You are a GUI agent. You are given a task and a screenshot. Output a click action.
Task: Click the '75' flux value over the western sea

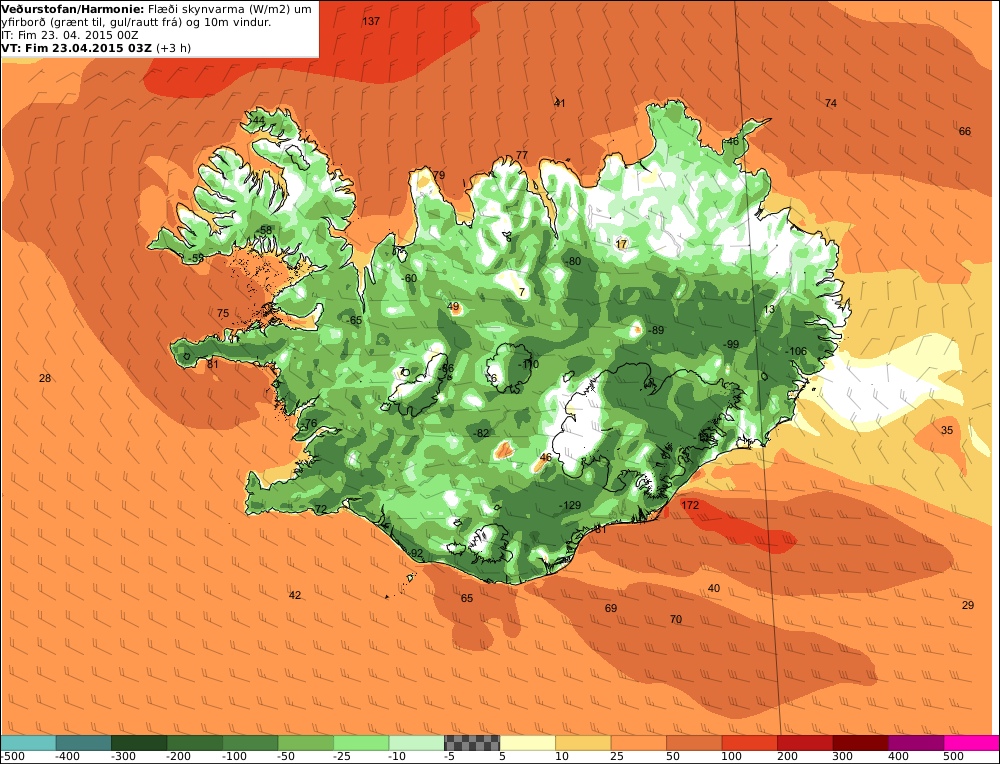click(x=223, y=313)
